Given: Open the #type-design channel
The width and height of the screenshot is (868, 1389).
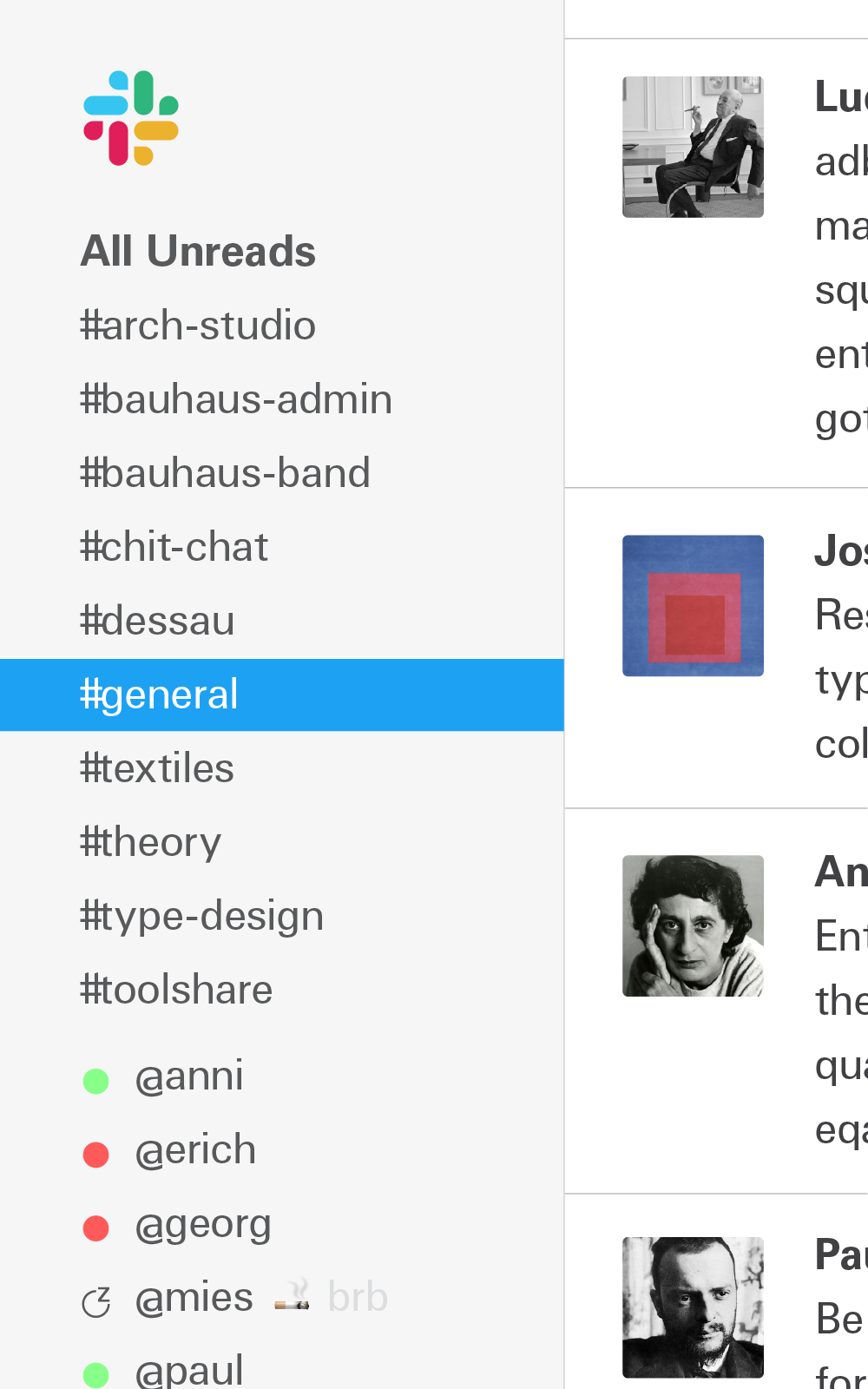Looking at the screenshot, I should 201,916.
